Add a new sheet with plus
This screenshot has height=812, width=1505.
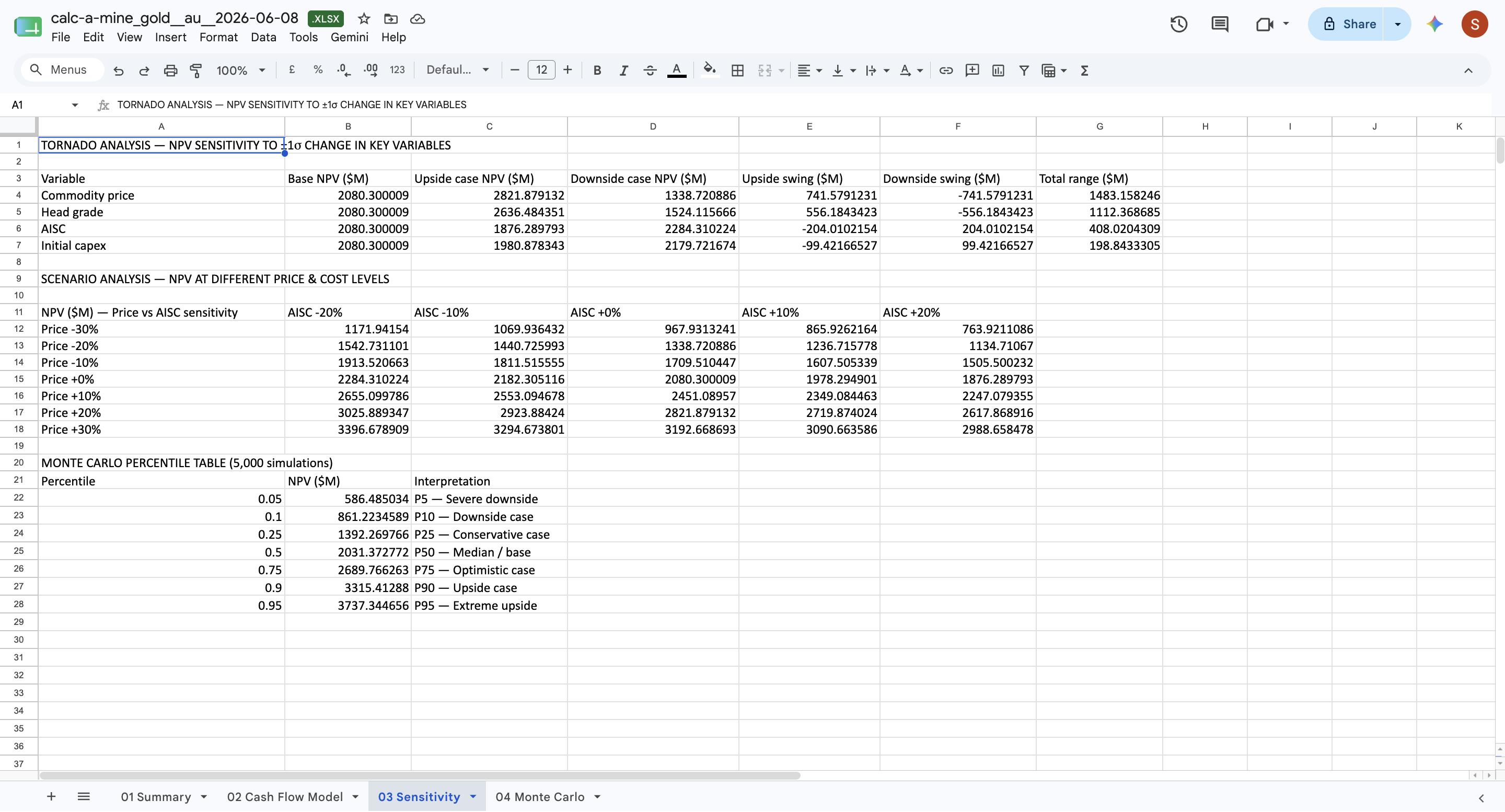click(51, 796)
